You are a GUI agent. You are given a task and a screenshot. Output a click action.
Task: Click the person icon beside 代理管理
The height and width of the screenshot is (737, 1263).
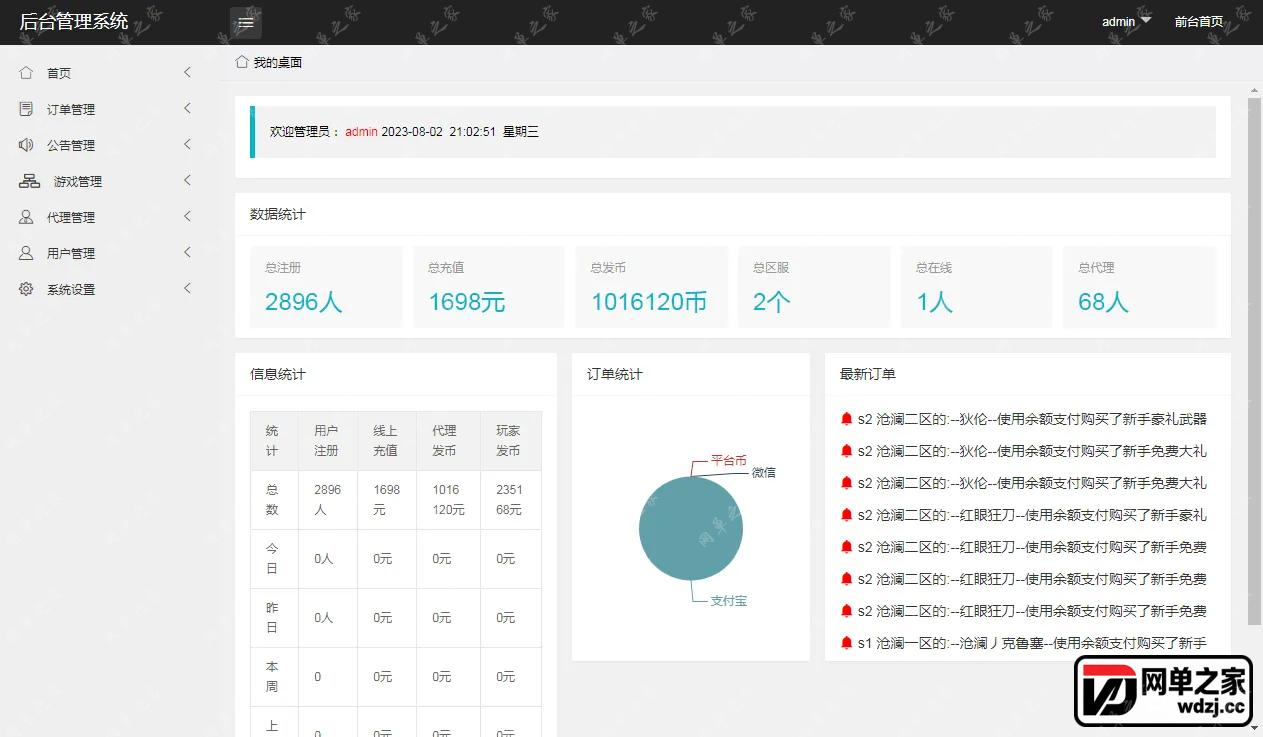tap(26, 217)
